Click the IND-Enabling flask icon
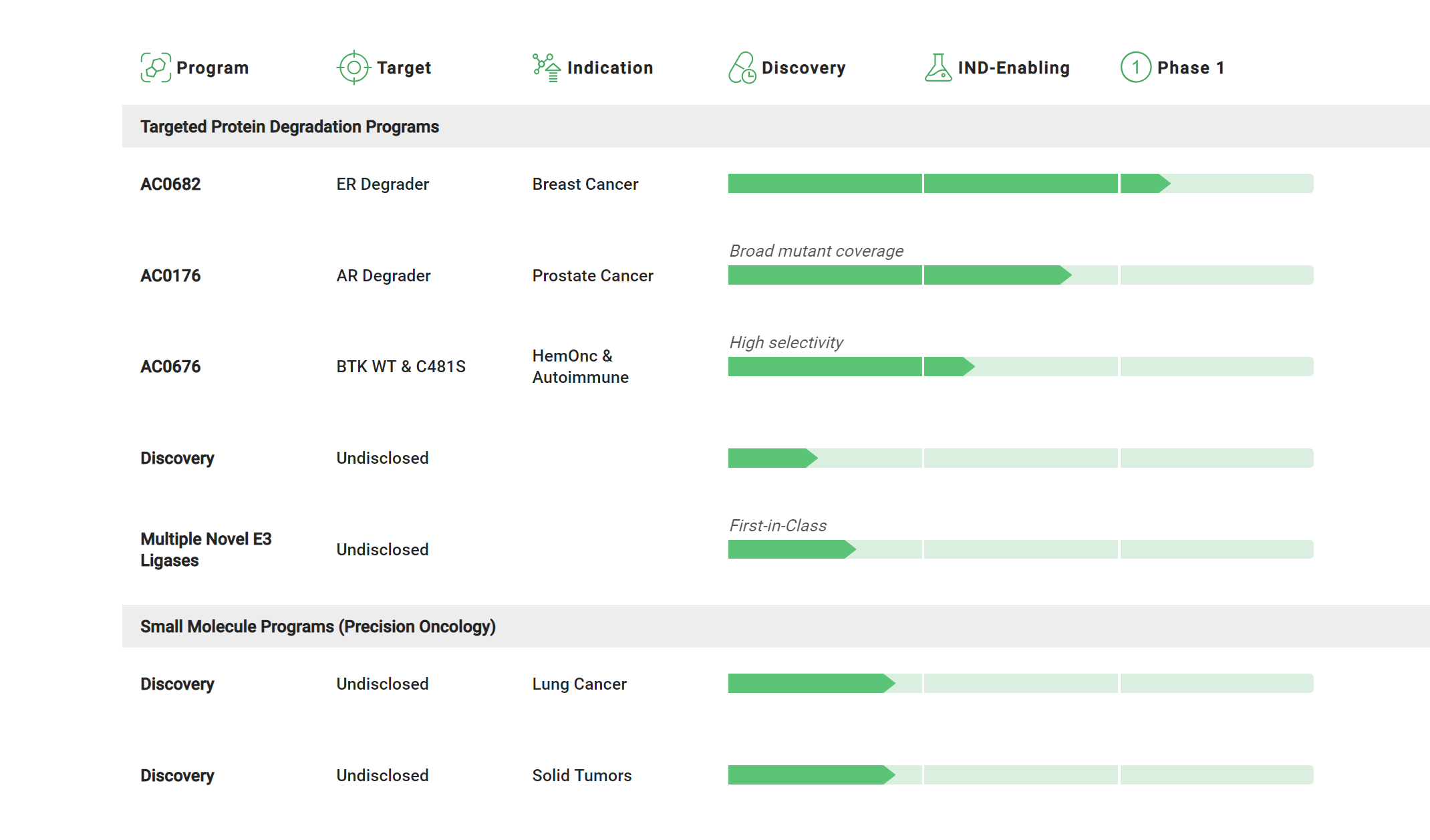This screenshot has height=840, width=1430. (938, 67)
